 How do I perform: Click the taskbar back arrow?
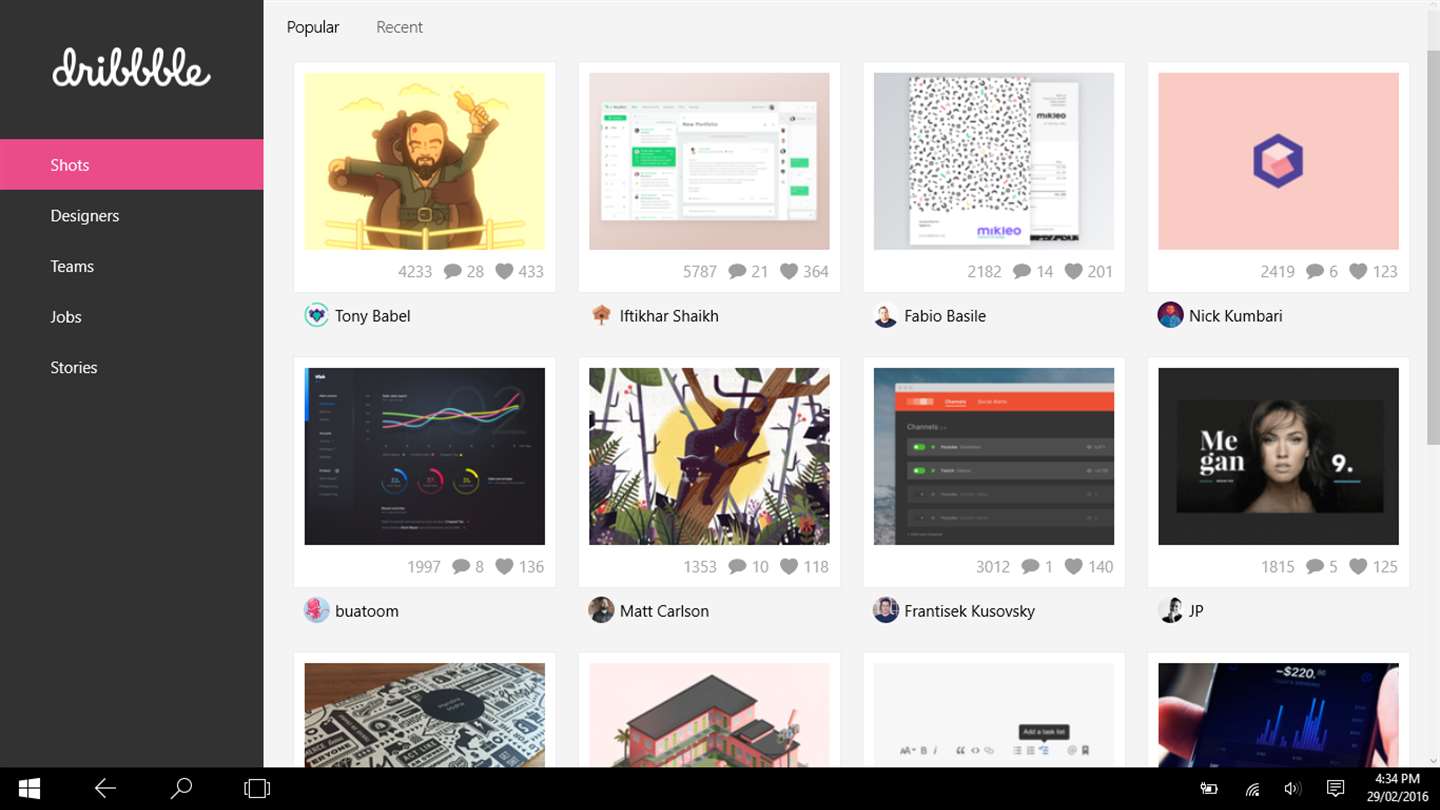[105, 789]
